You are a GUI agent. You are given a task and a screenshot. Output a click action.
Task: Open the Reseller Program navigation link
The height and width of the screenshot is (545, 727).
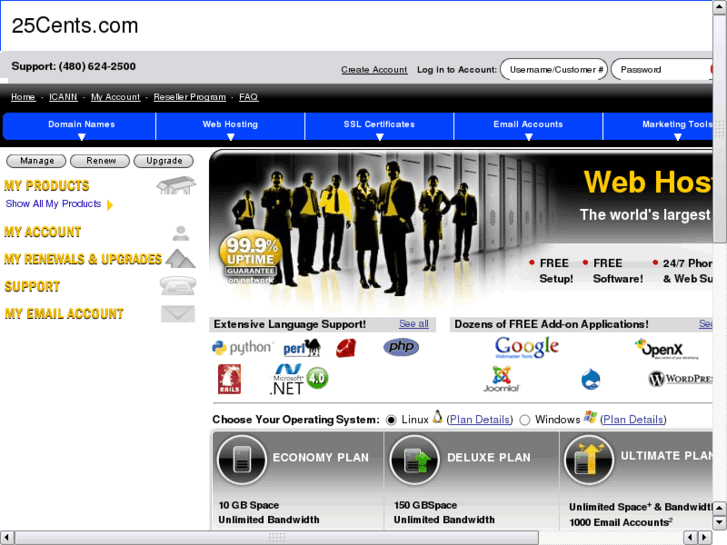point(190,97)
